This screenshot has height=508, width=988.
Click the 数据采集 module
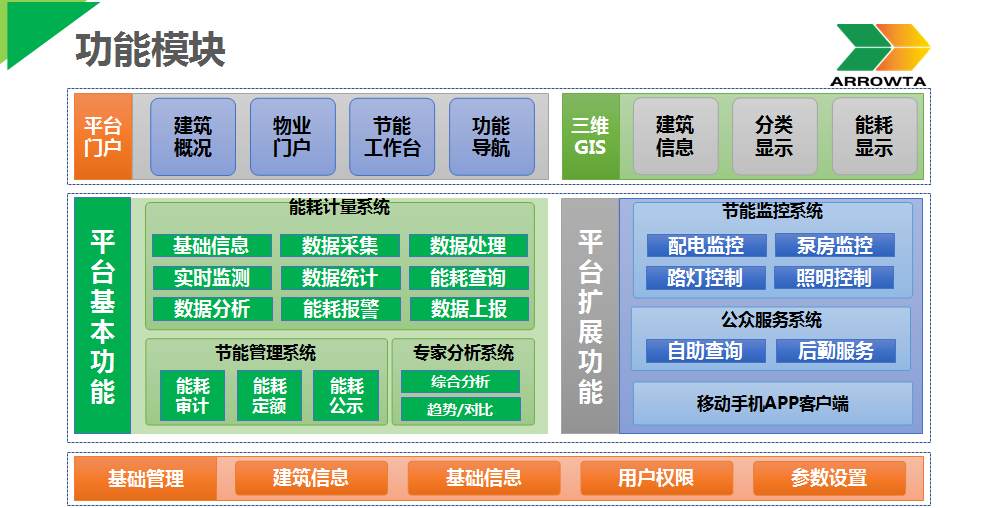(x=340, y=246)
